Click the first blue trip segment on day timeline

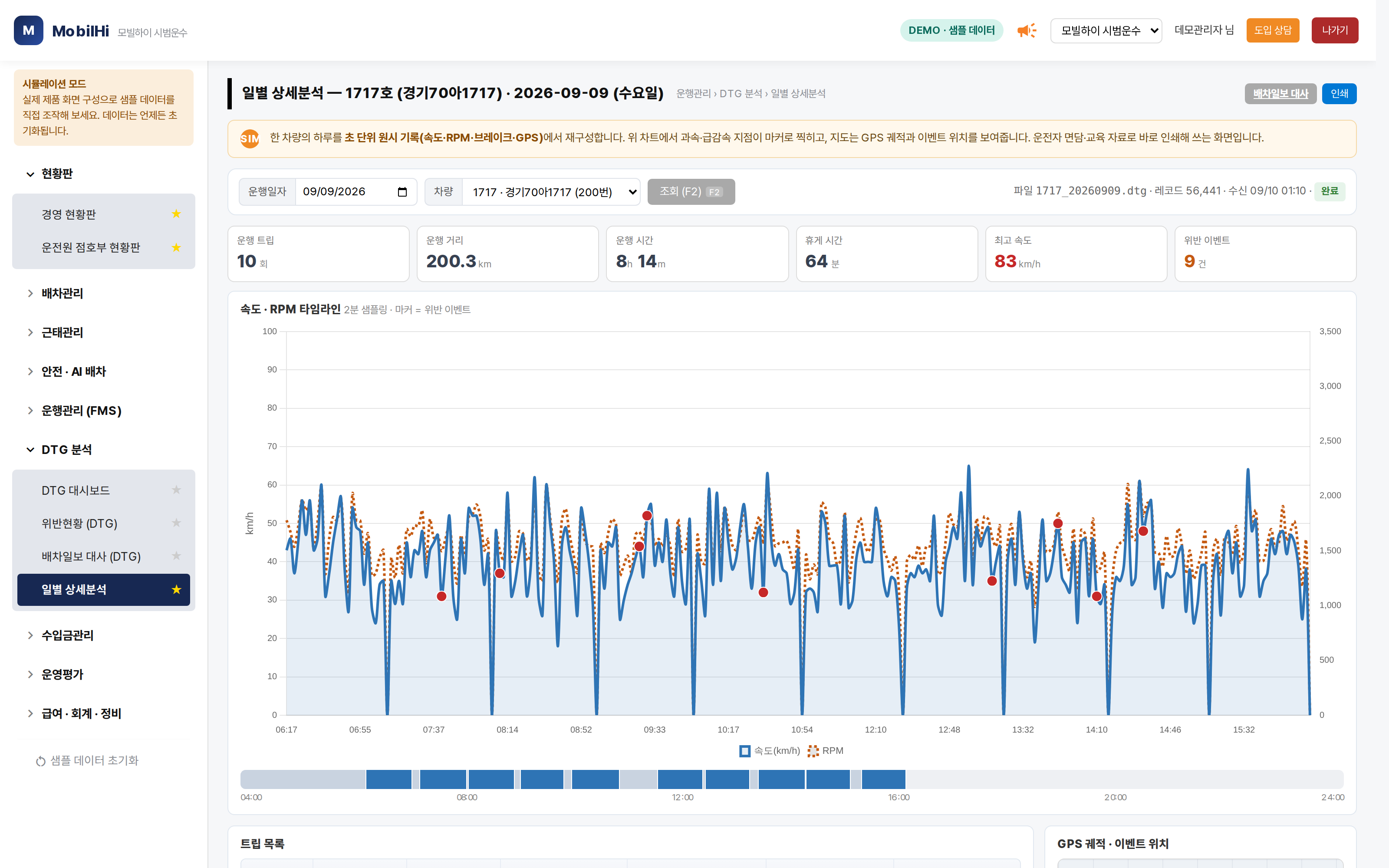tap(388, 779)
